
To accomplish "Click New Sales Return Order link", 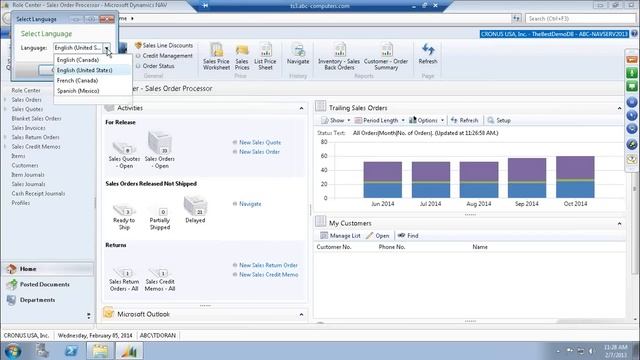I will (268, 265).
